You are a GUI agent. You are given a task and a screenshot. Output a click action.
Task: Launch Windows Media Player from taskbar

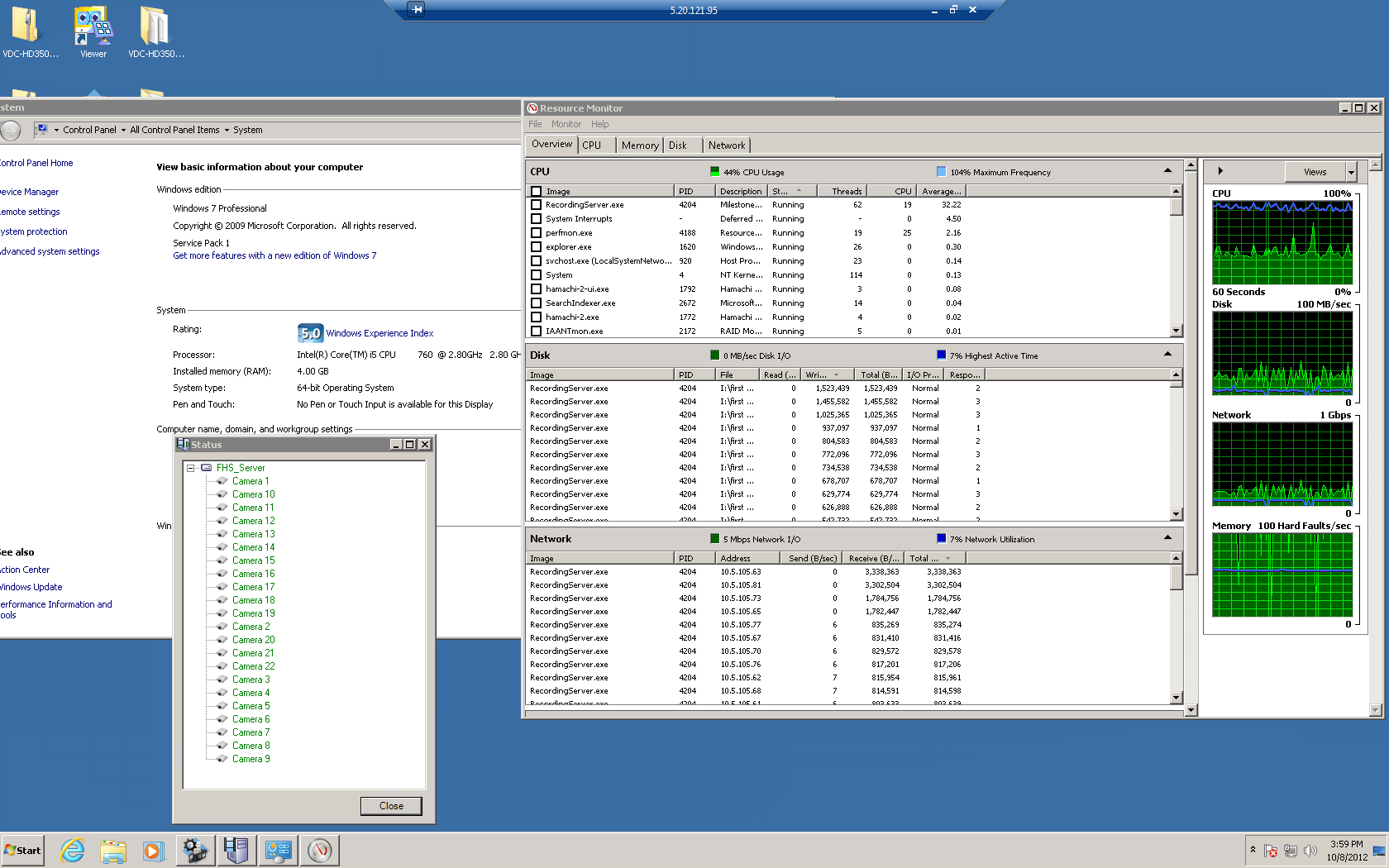coord(153,850)
